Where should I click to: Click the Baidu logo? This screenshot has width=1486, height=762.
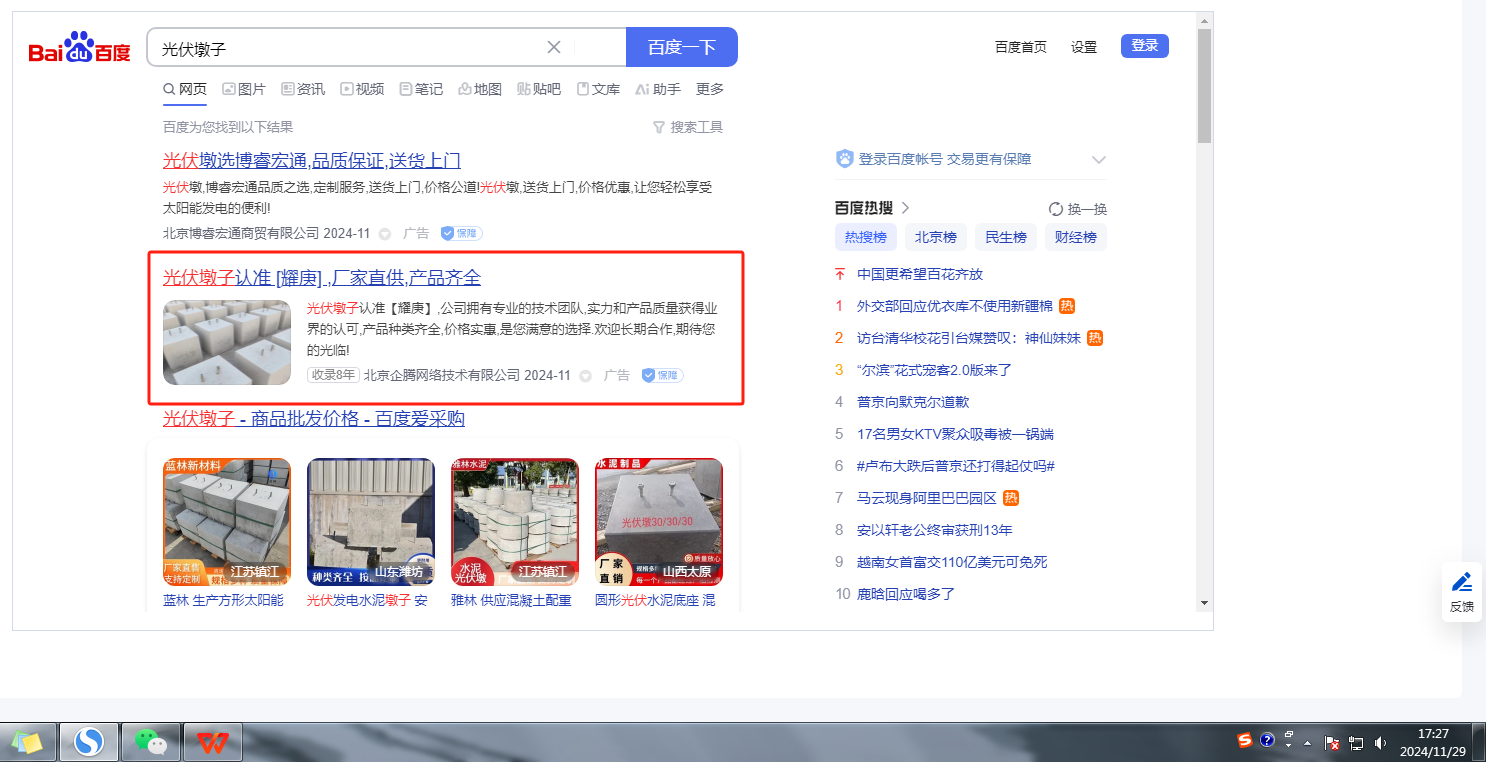[x=79, y=47]
